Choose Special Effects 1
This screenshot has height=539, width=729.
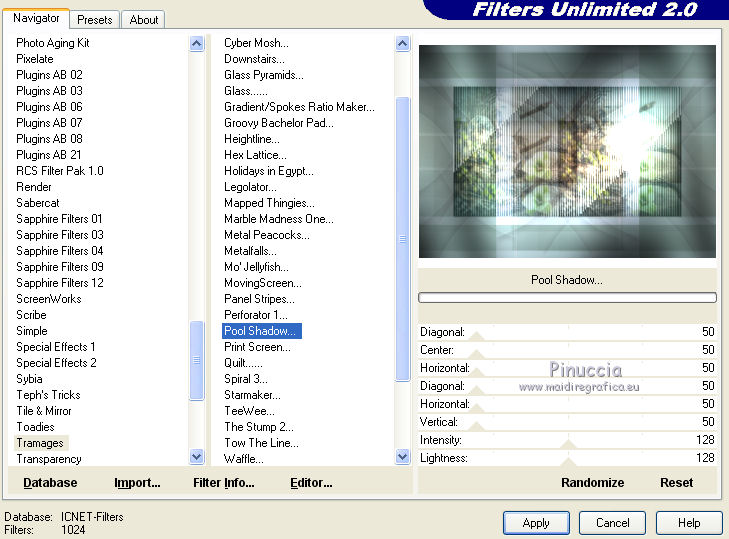[x=56, y=347]
